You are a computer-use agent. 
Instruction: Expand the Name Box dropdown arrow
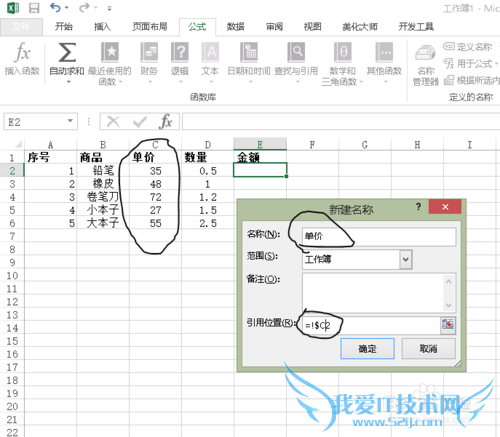pyautogui.click(x=70, y=121)
